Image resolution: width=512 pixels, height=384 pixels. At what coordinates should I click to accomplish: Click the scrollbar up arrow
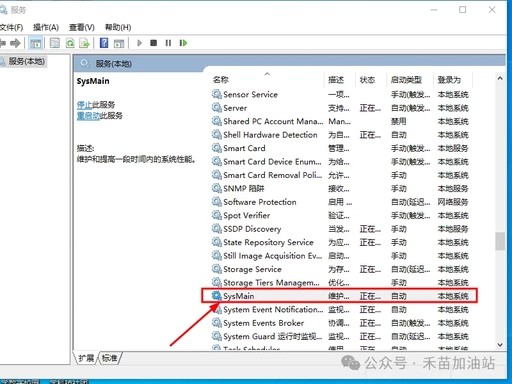pos(500,78)
